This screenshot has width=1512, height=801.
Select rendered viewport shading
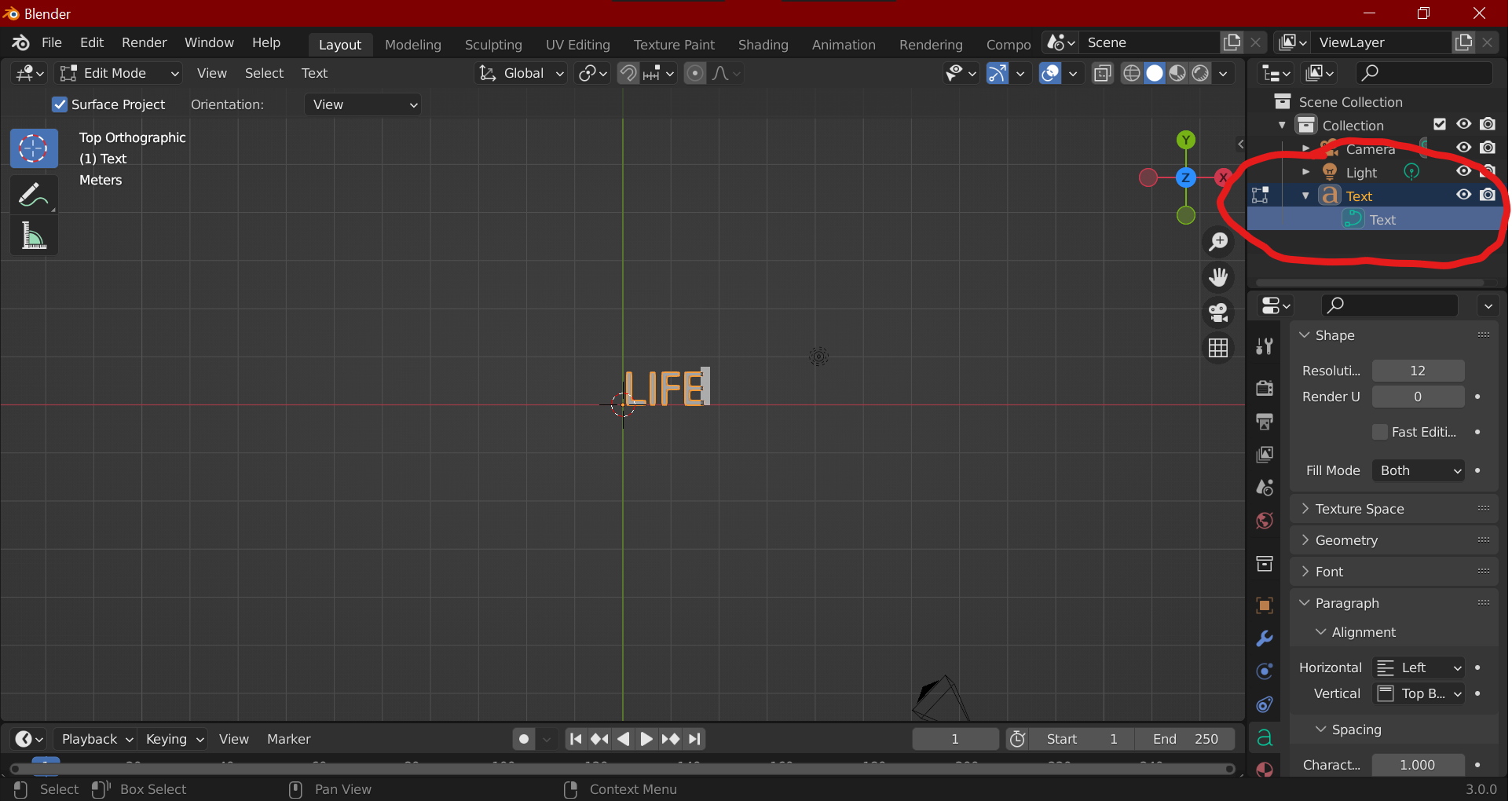[1200, 73]
